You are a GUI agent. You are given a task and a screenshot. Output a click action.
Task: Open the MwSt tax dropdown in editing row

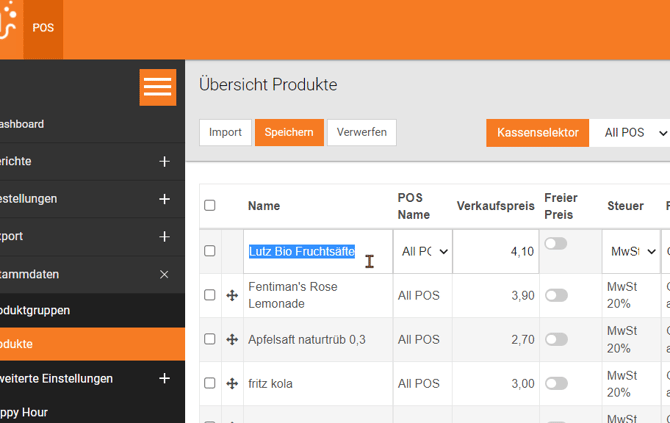click(x=631, y=252)
